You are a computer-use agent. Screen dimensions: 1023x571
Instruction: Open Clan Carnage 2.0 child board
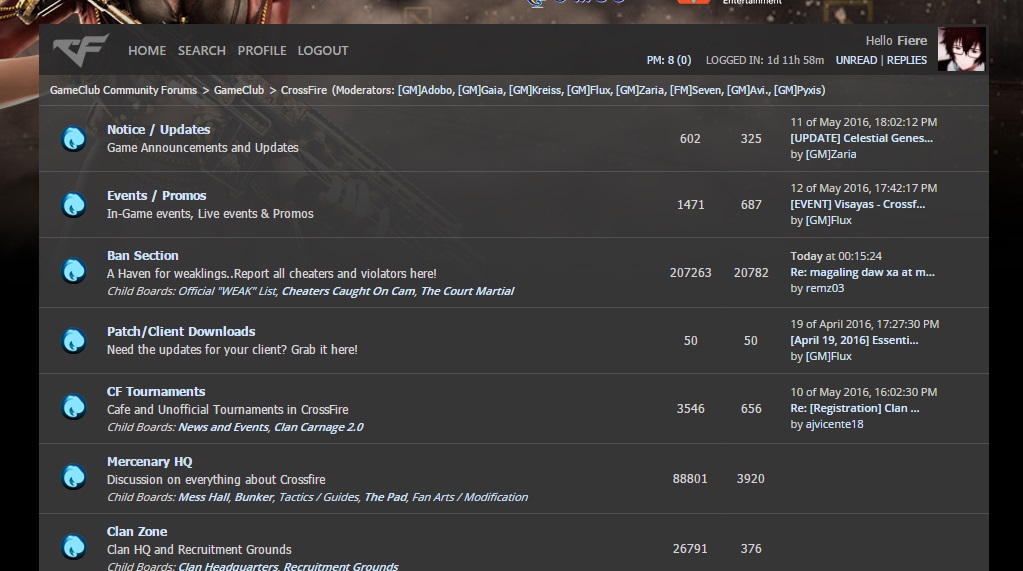pos(319,427)
